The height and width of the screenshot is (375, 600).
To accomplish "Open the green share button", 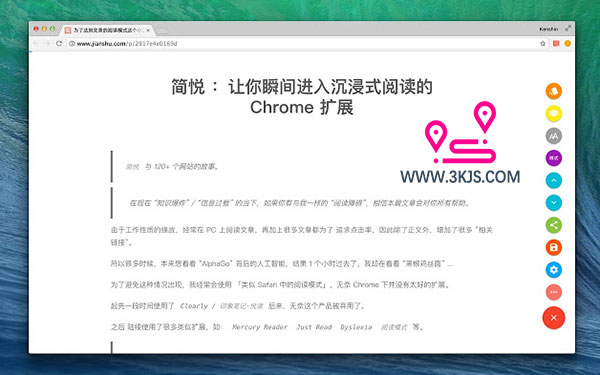I will tap(553, 225).
